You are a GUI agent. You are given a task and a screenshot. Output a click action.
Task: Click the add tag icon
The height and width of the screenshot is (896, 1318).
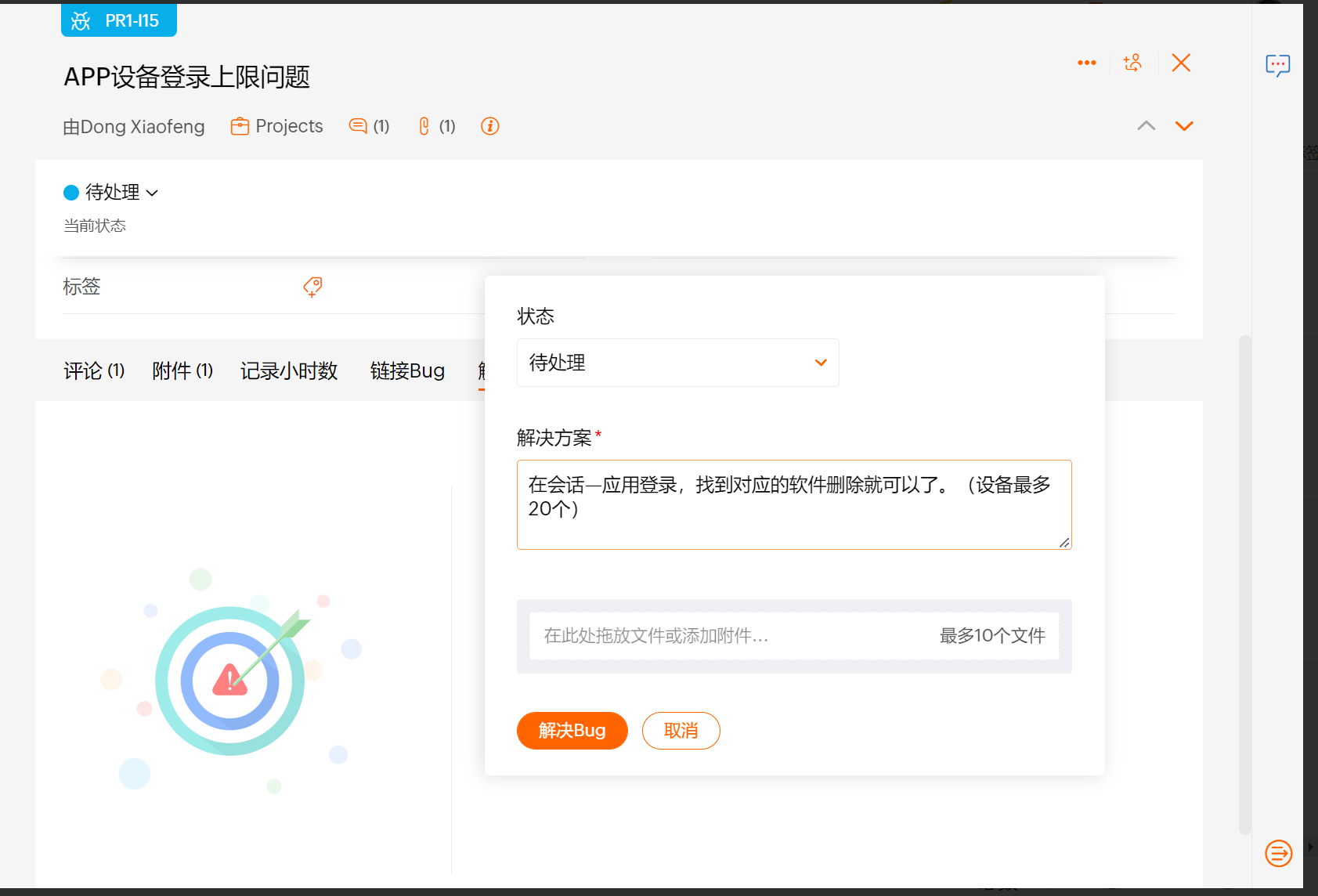pos(312,287)
